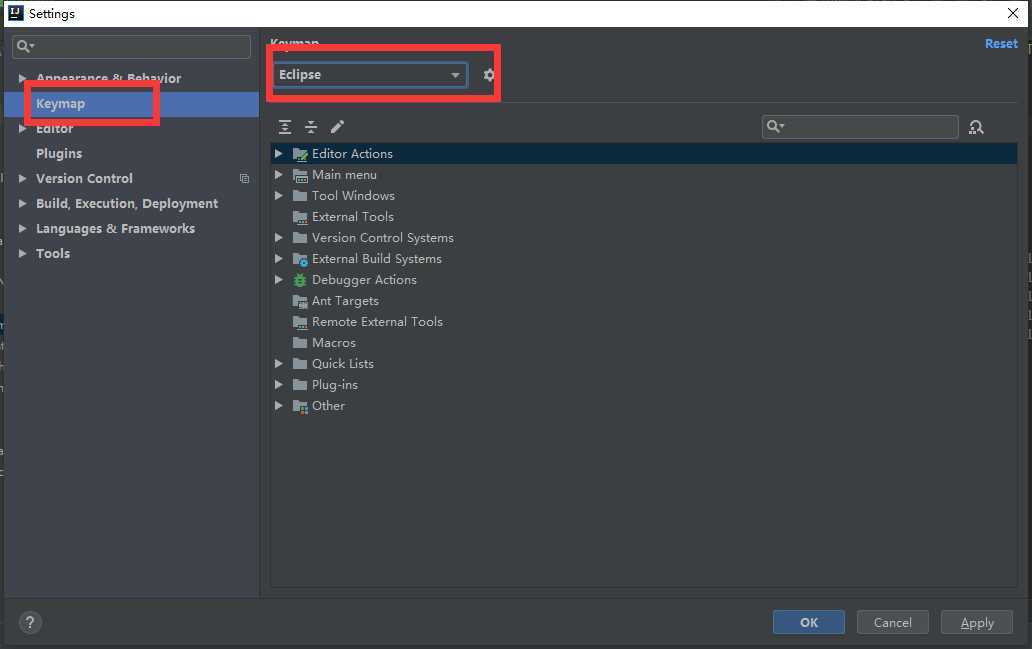
Task: Click the Ant Targets folder icon
Action: click(300, 301)
